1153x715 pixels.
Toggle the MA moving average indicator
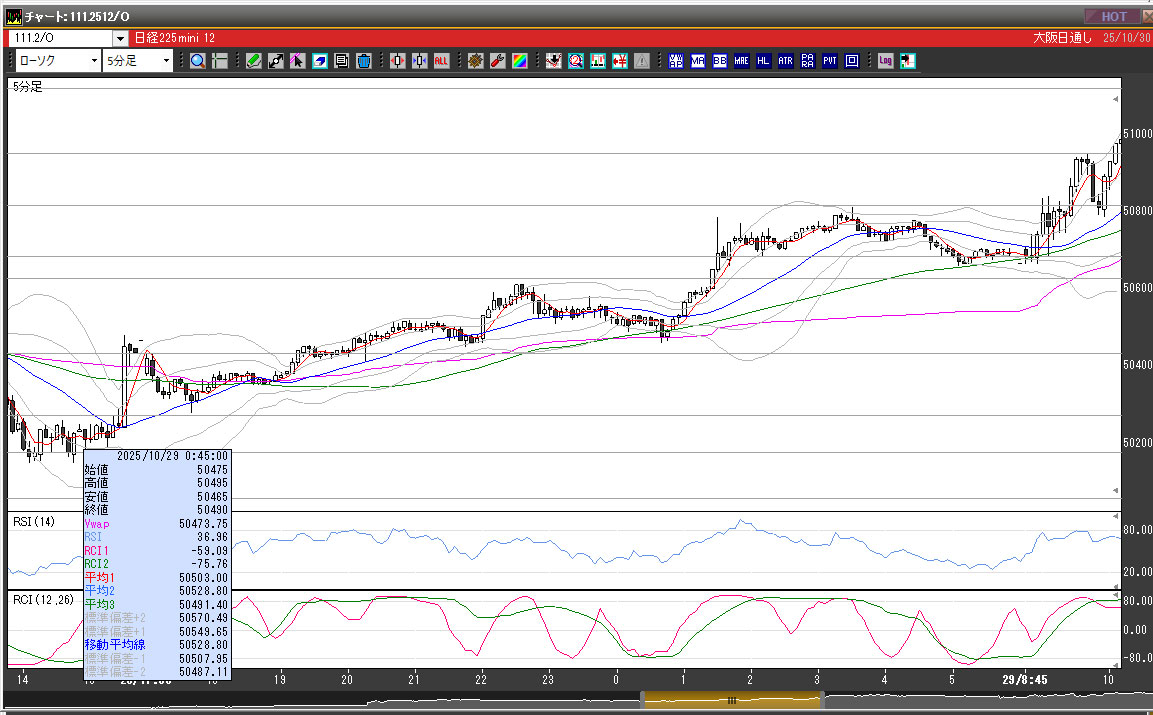(x=697, y=61)
